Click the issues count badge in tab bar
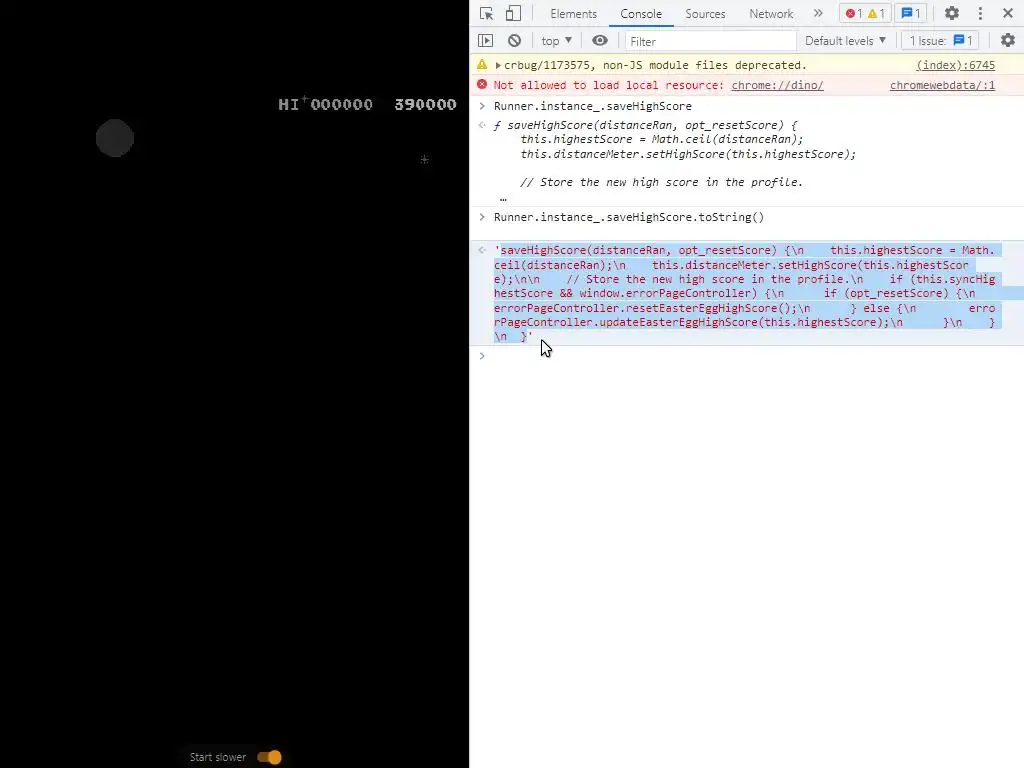1024x768 pixels. point(910,13)
